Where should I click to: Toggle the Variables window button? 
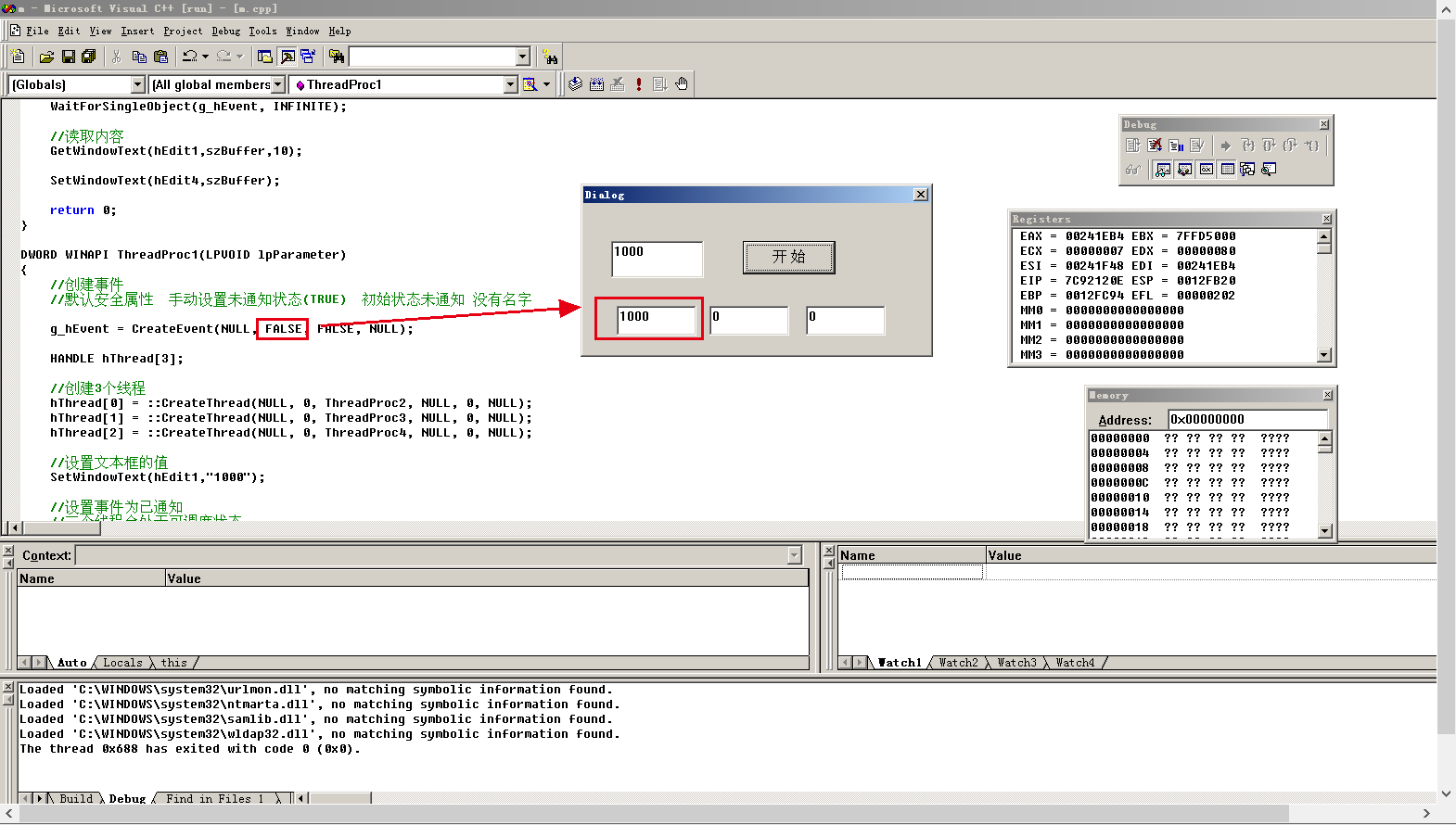(1183, 169)
